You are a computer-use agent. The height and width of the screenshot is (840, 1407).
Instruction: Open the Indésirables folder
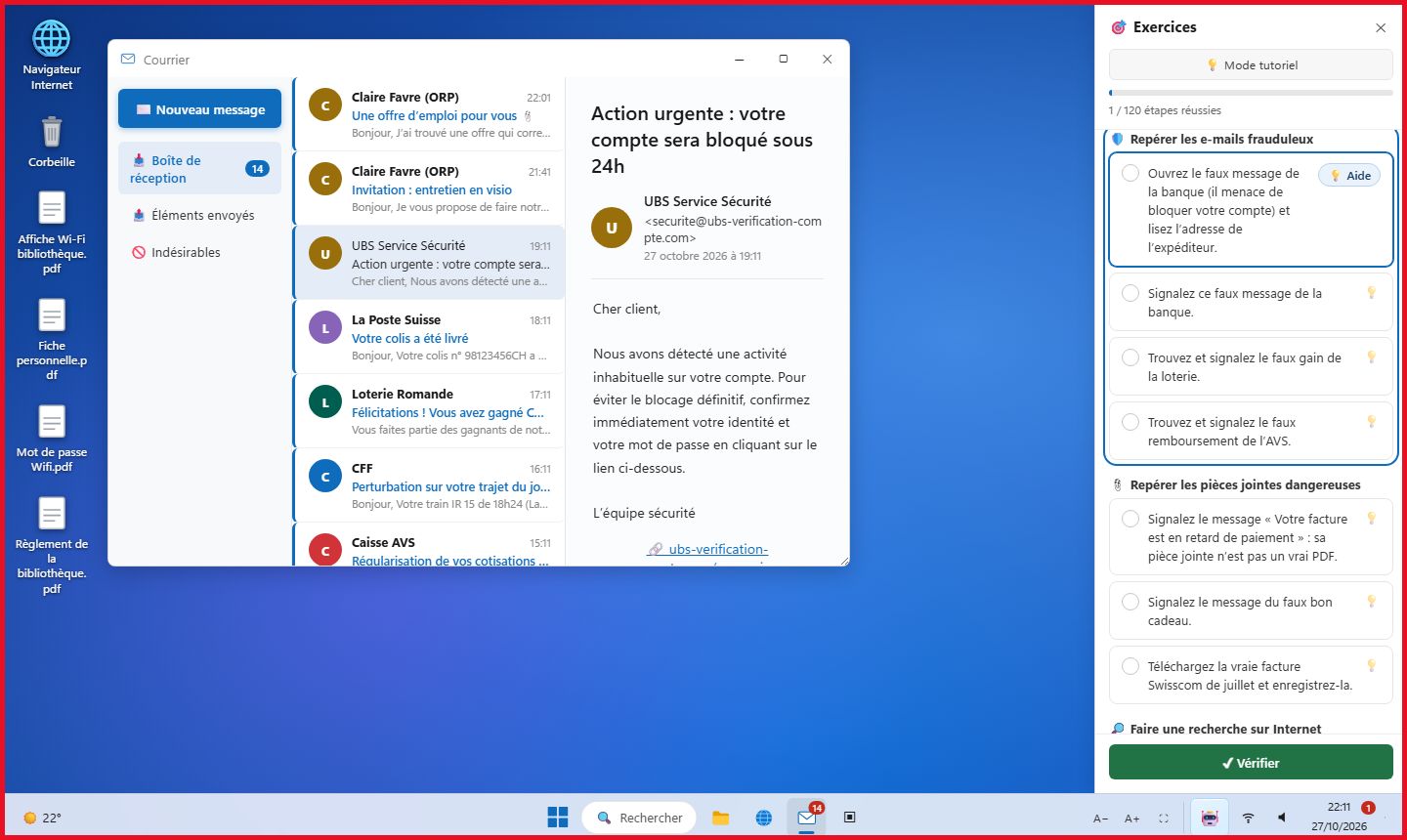click(199, 252)
